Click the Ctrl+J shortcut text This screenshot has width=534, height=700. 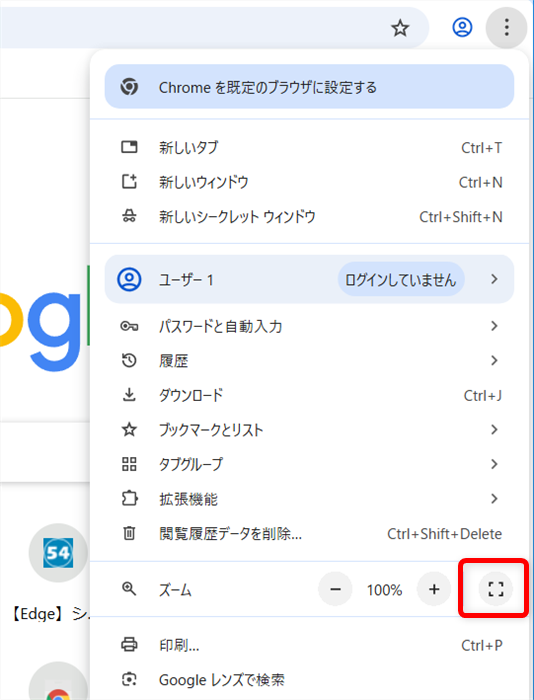(x=483, y=396)
